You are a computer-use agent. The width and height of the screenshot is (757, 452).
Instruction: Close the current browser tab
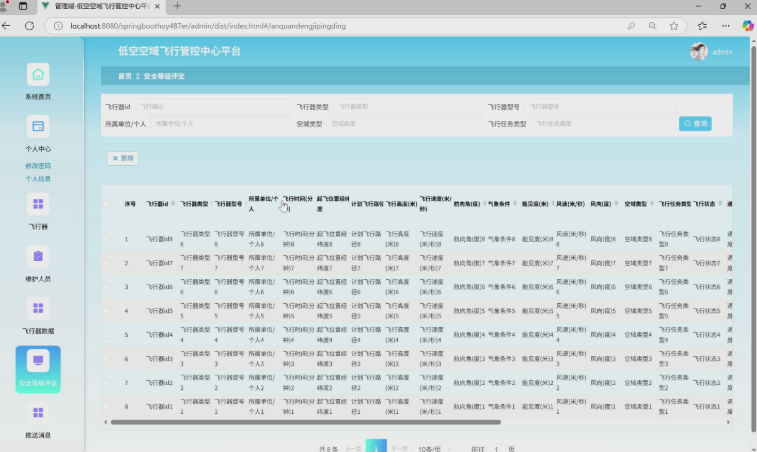[157, 6]
